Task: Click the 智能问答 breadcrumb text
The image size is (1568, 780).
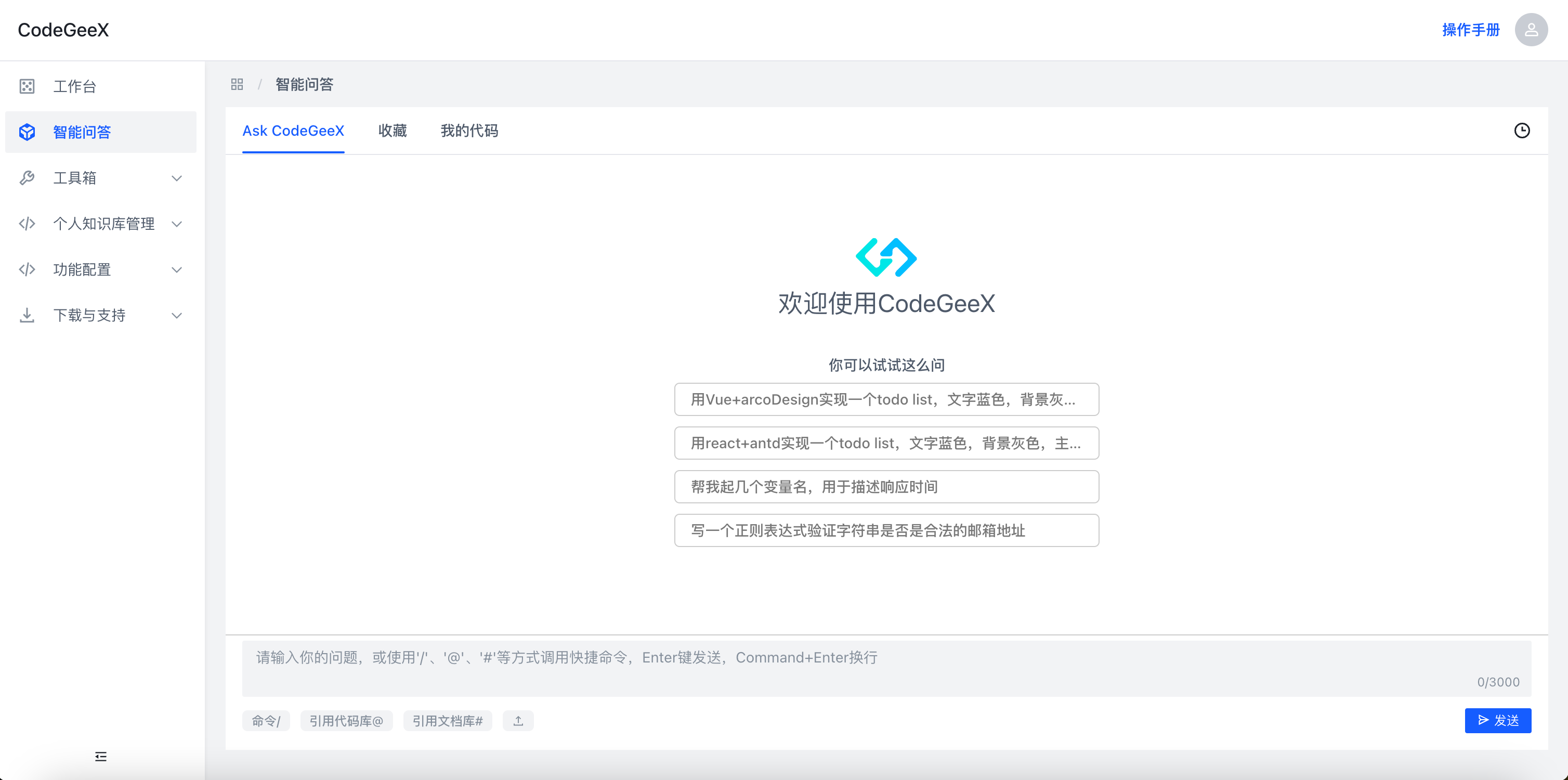Action: [304, 84]
